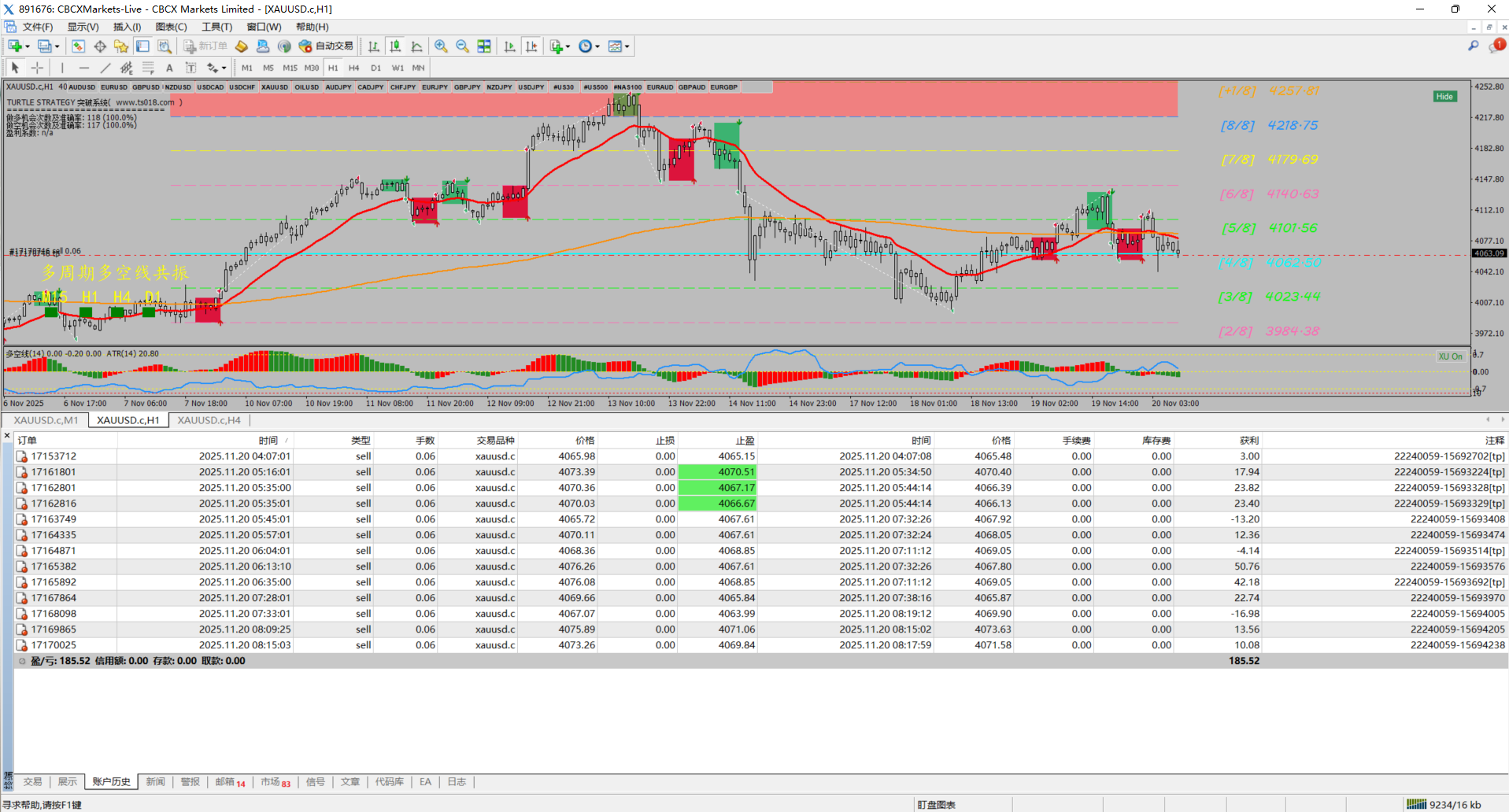
Task: Open the MetaEditor icon
Action: tap(242, 46)
